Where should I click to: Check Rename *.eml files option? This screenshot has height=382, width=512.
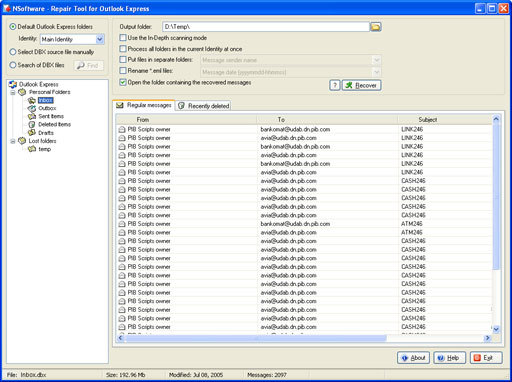[x=123, y=71]
